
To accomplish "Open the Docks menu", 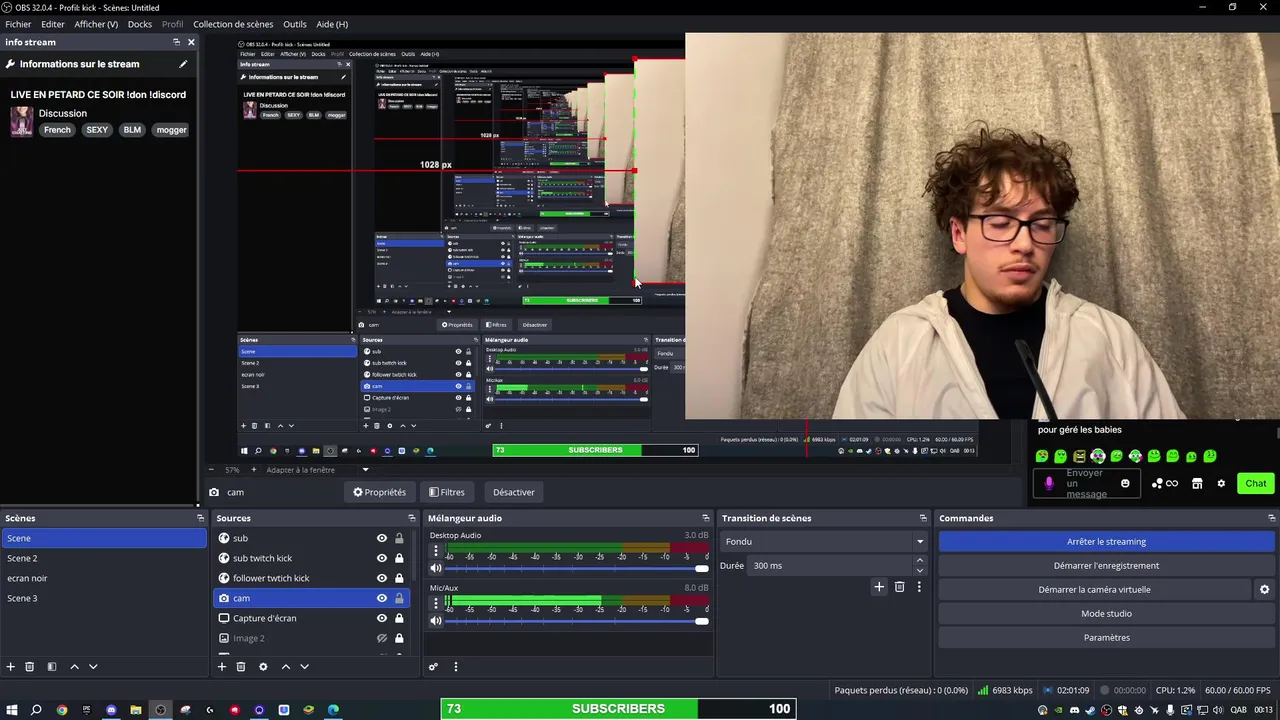I will [140, 24].
